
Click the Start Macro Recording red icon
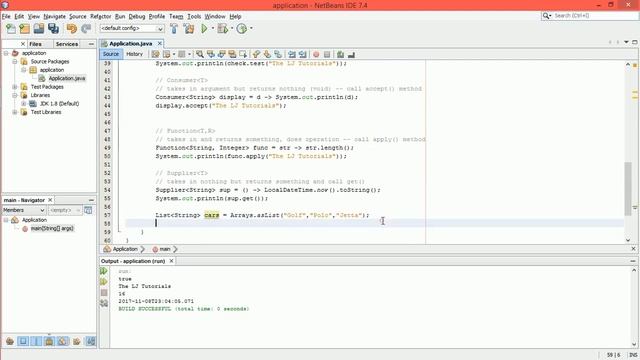[x=316, y=54]
